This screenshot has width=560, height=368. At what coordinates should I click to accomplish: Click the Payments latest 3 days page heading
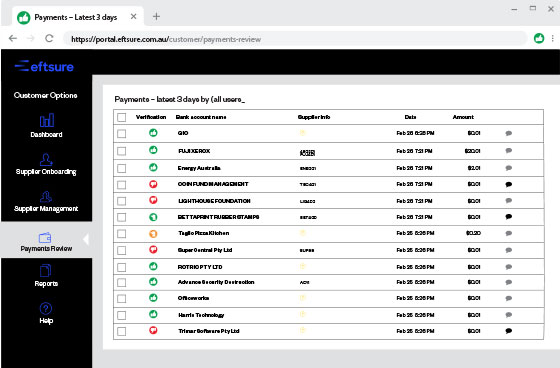(180, 99)
